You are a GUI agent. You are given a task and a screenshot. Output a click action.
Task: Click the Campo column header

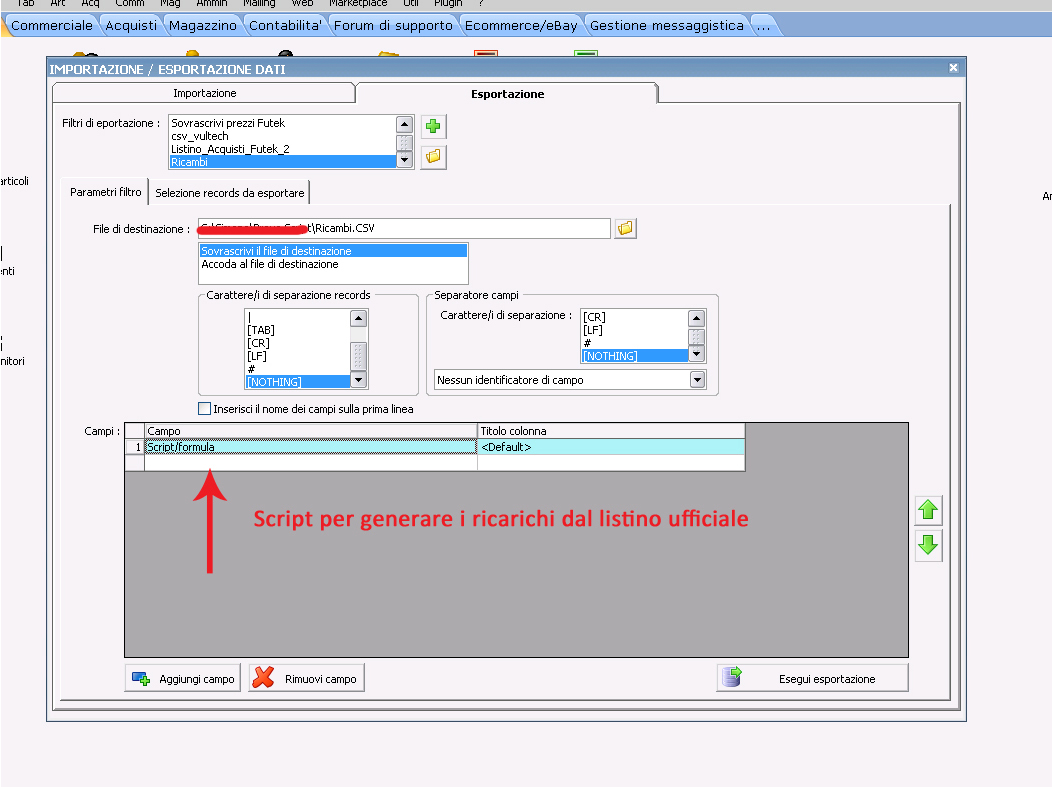coord(311,431)
